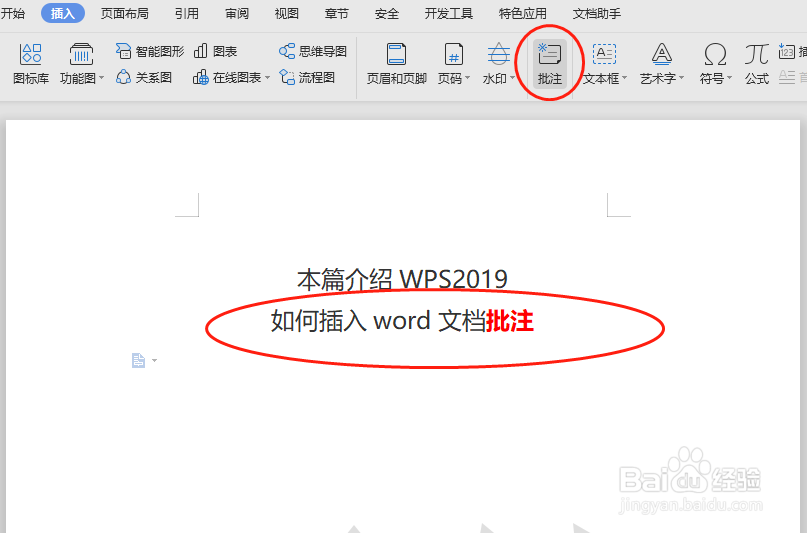Click the numbering icon right of 公式

pyautogui.click(x=786, y=51)
